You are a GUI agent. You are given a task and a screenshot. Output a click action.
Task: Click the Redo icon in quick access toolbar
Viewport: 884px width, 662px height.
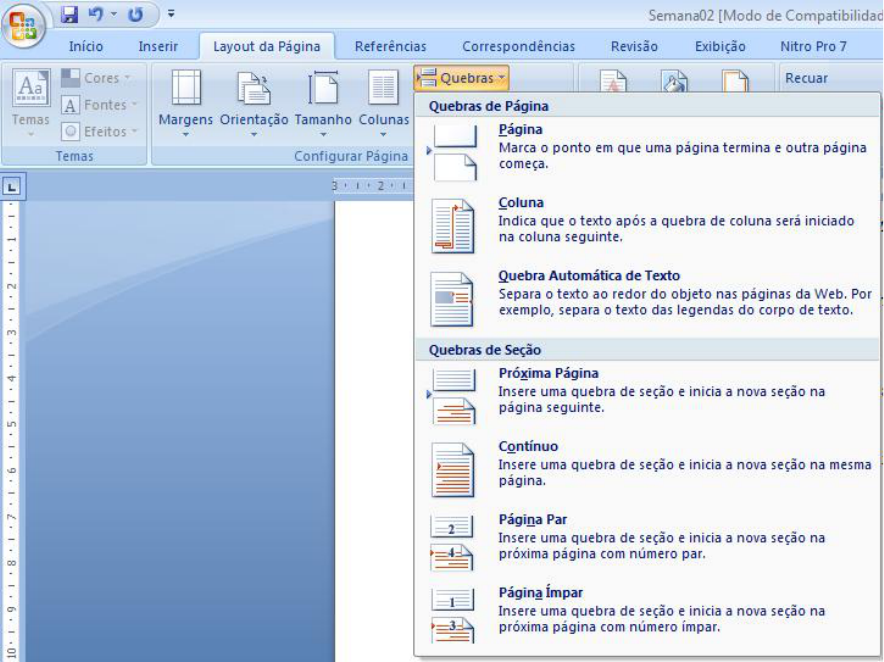(135, 15)
